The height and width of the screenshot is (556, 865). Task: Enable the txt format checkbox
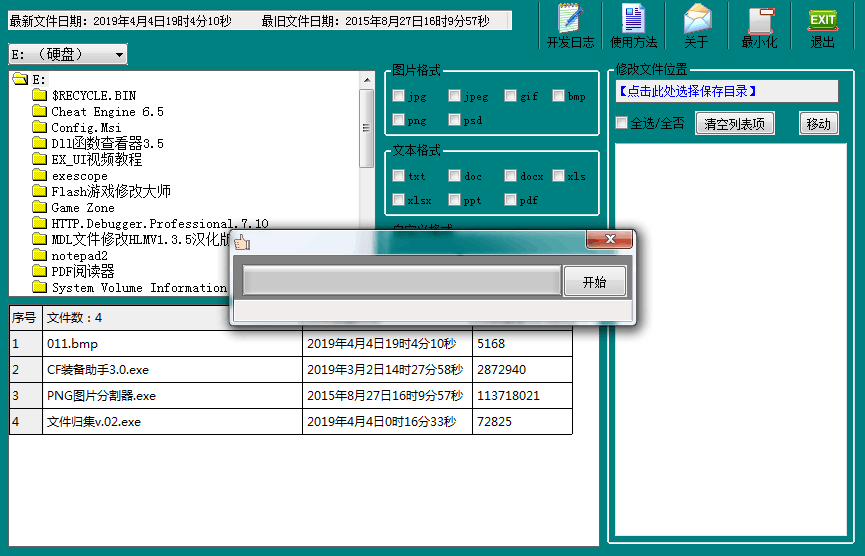click(x=398, y=175)
